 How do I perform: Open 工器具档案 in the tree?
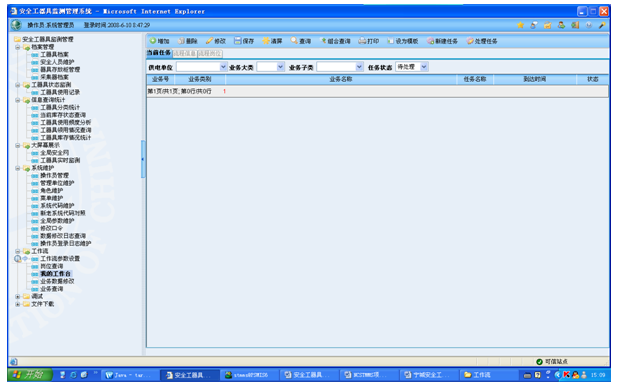[54, 54]
